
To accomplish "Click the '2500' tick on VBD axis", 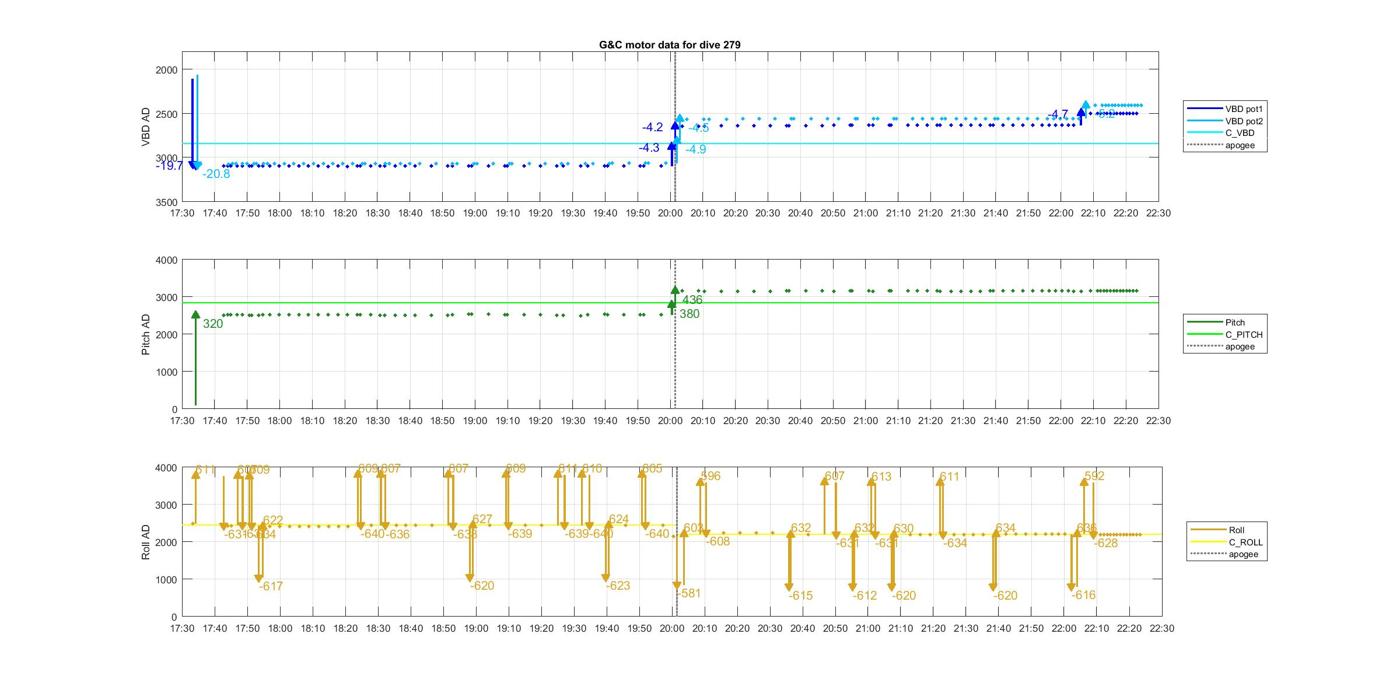I will pos(166,114).
